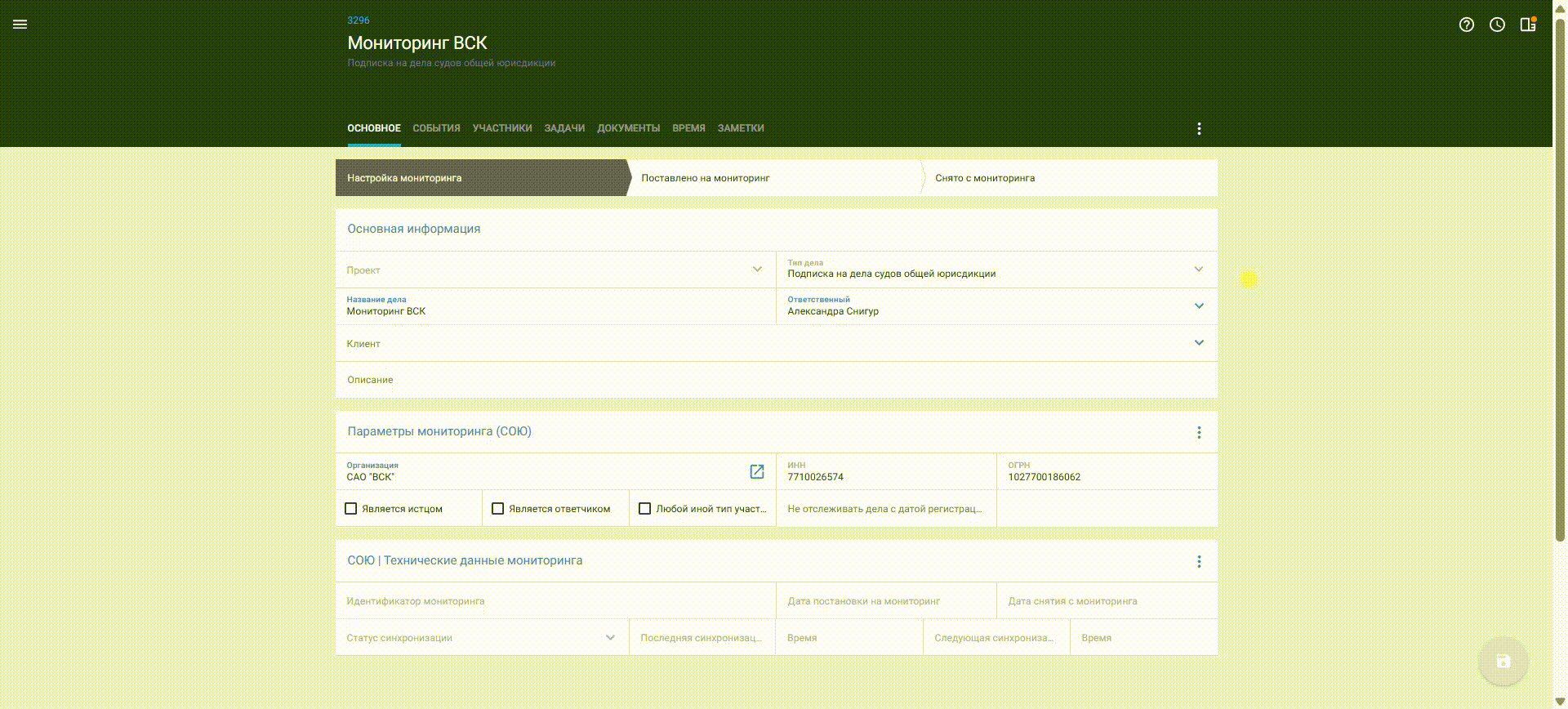Click the floating save button

click(x=1503, y=662)
